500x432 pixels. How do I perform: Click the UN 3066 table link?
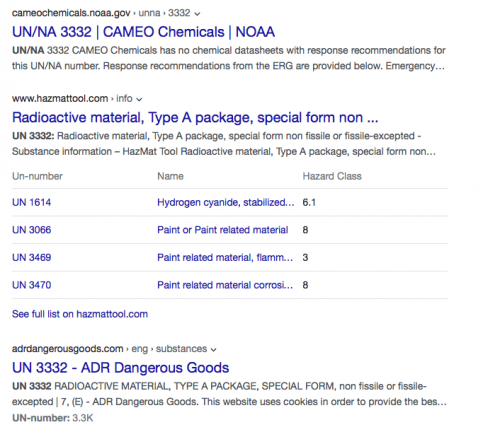click(32, 230)
